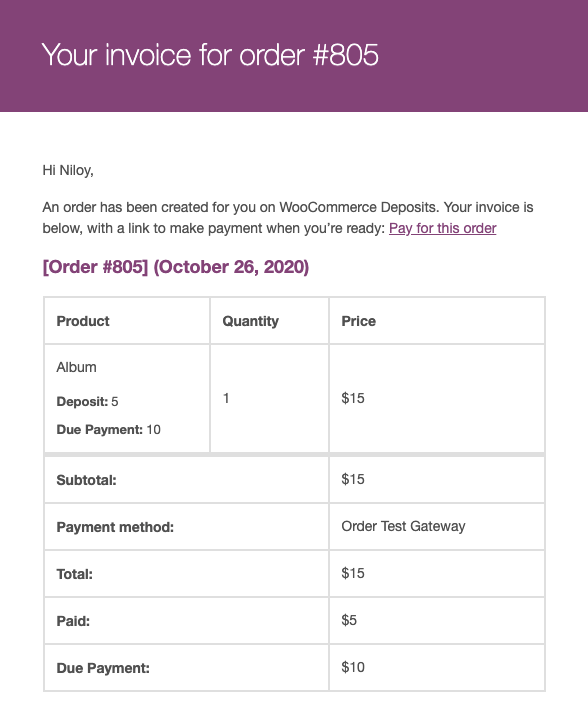Image resolution: width=588 pixels, height=706 pixels.
Task: Click the Due Payment: 10 item detail
Action: (109, 430)
